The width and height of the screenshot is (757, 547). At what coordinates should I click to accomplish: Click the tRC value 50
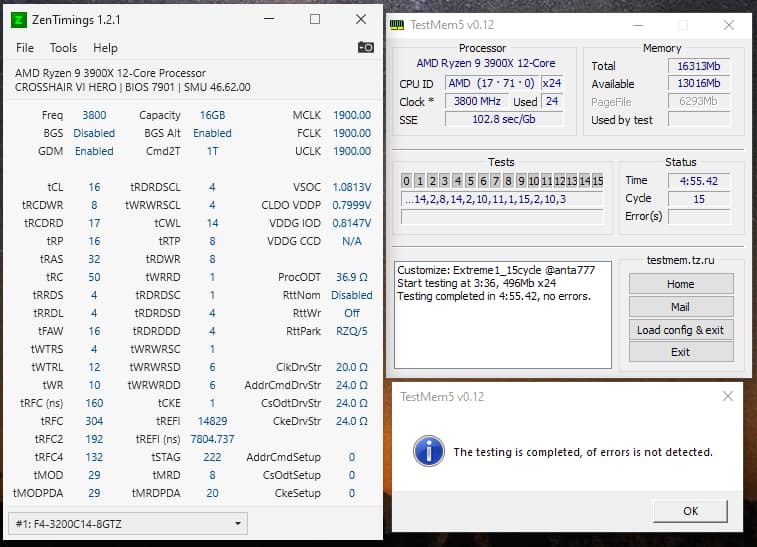(x=94, y=277)
